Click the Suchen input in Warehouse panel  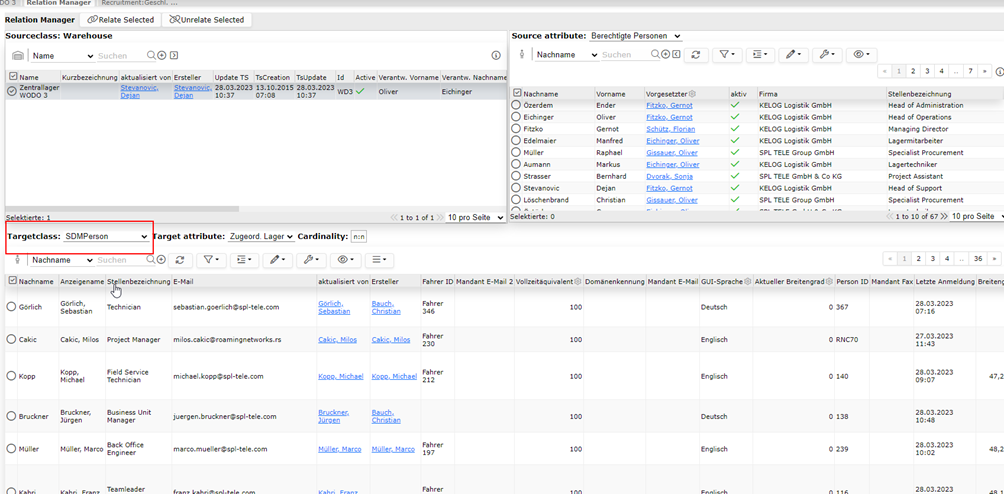121,56
